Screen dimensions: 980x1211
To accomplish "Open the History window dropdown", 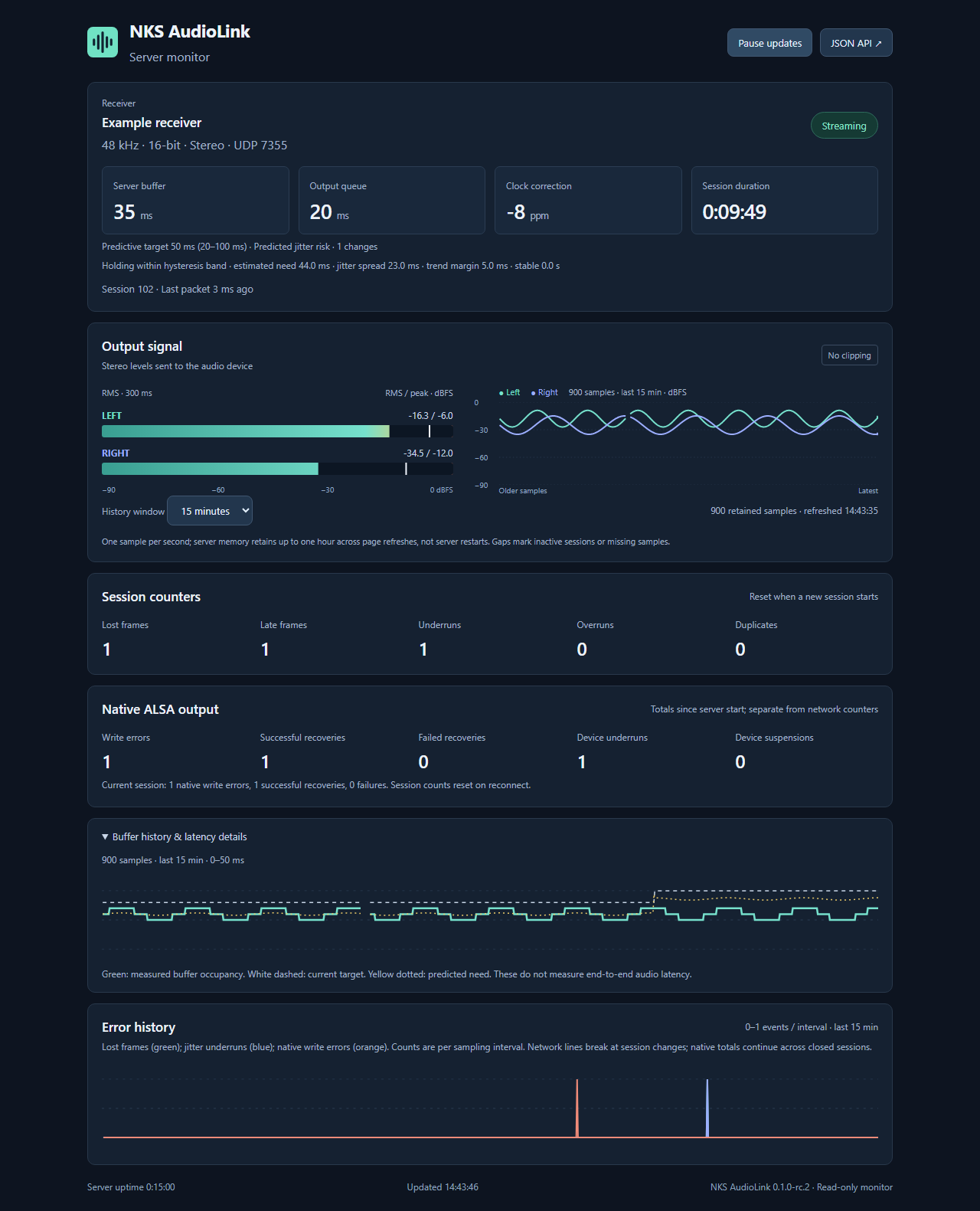I will (210, 511).
